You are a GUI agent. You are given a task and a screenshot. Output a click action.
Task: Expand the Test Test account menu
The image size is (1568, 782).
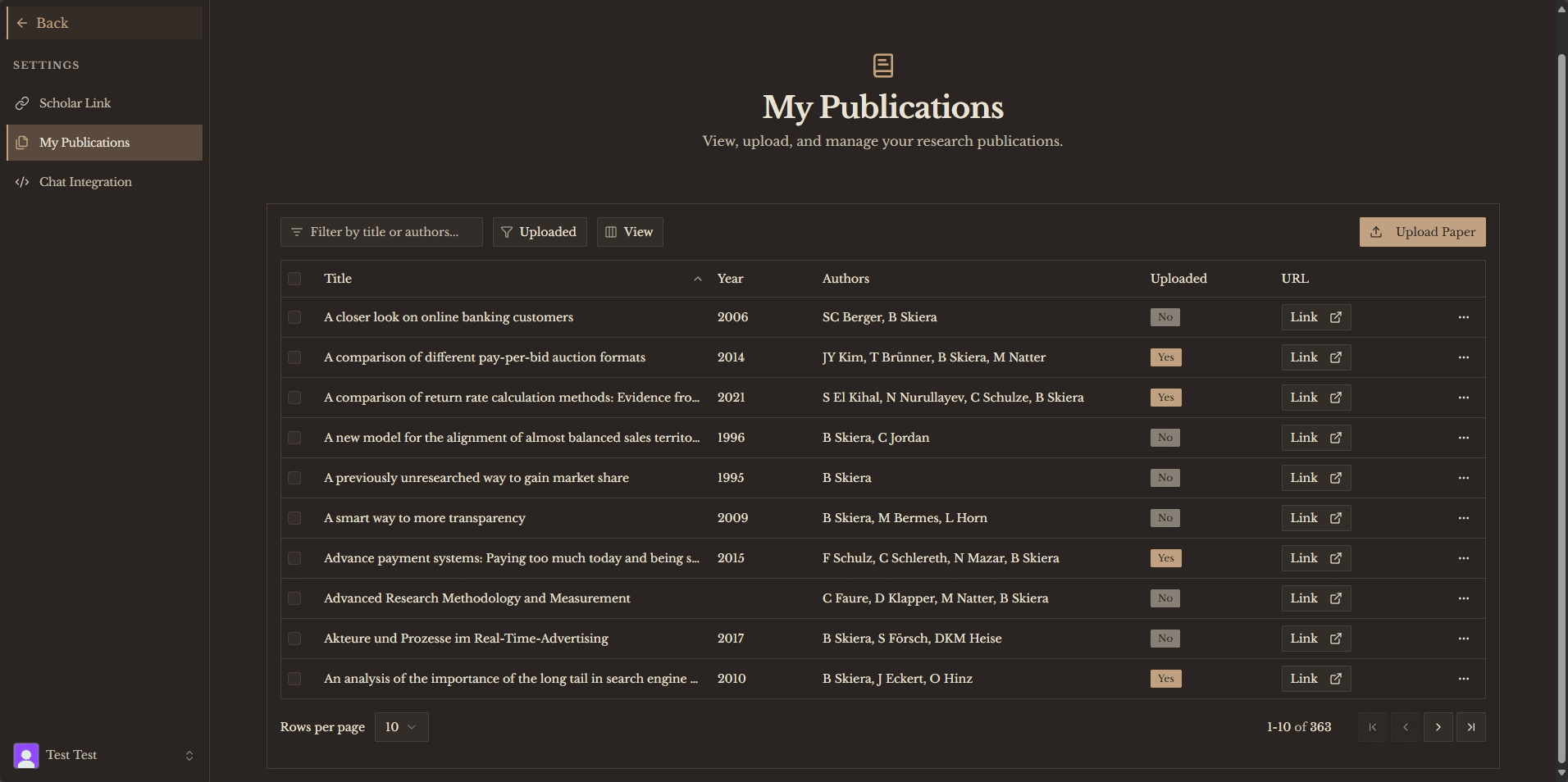tap(189, 755)
